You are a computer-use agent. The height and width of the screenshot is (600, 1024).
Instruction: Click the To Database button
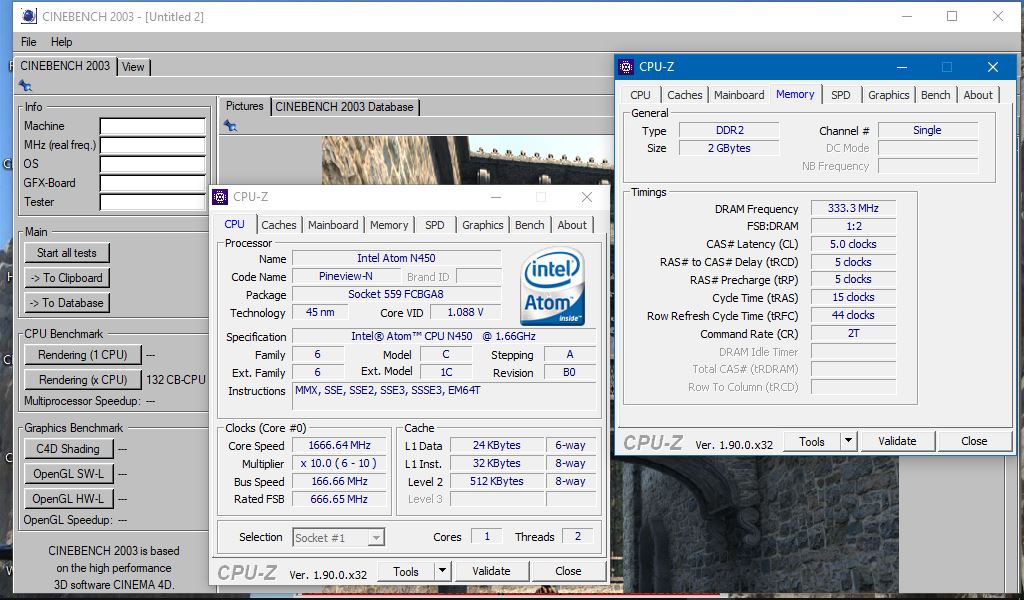pyautogui.click(x=67, y=302)
